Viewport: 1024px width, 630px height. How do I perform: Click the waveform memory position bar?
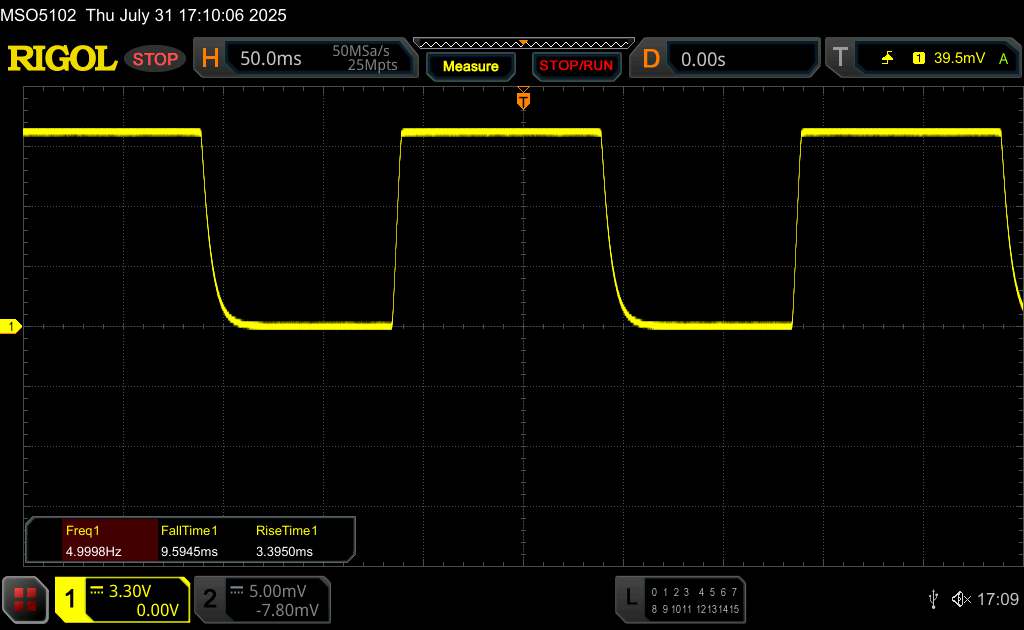click(x=523, y=43)
